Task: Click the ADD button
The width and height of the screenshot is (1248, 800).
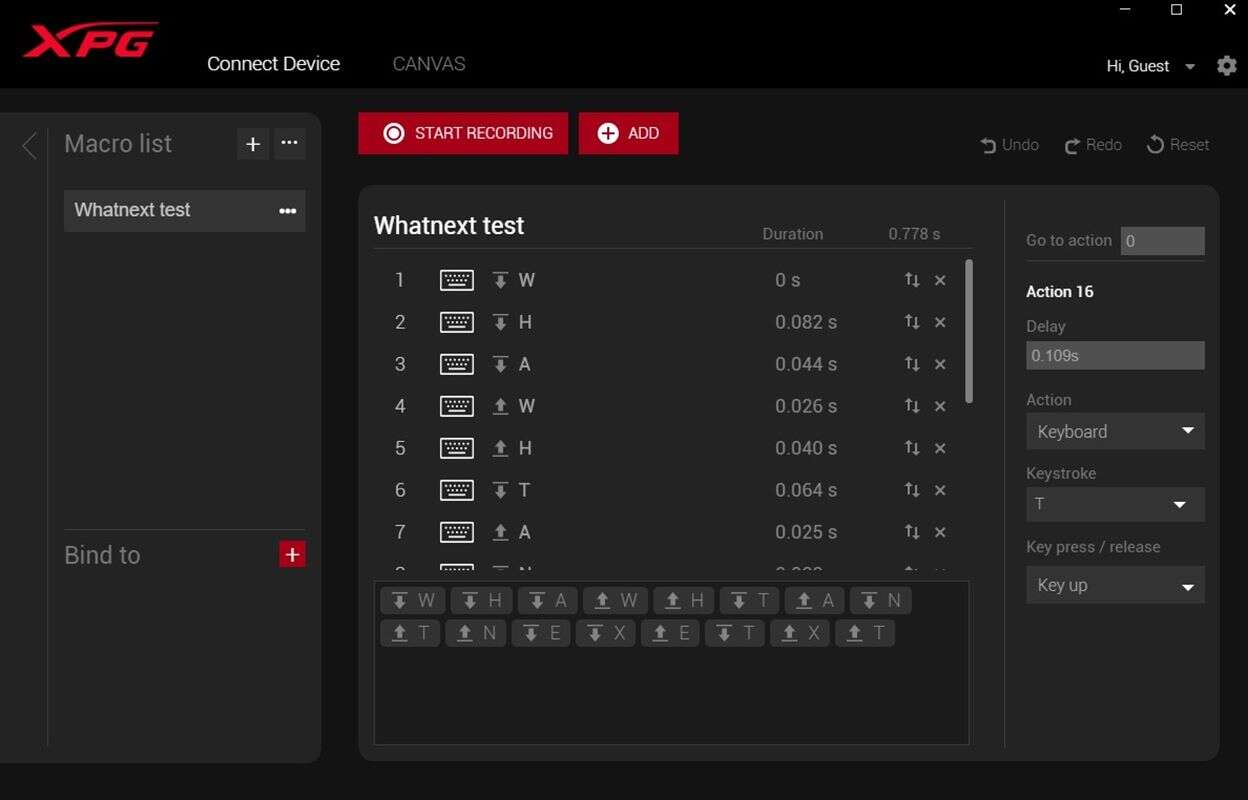Action: pyautogui.click(x=628, y=132)
